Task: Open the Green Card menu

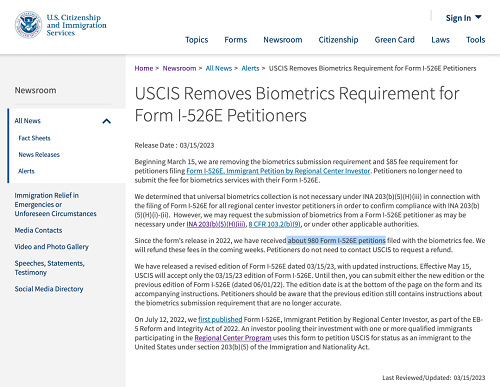Action: [395, 40]
